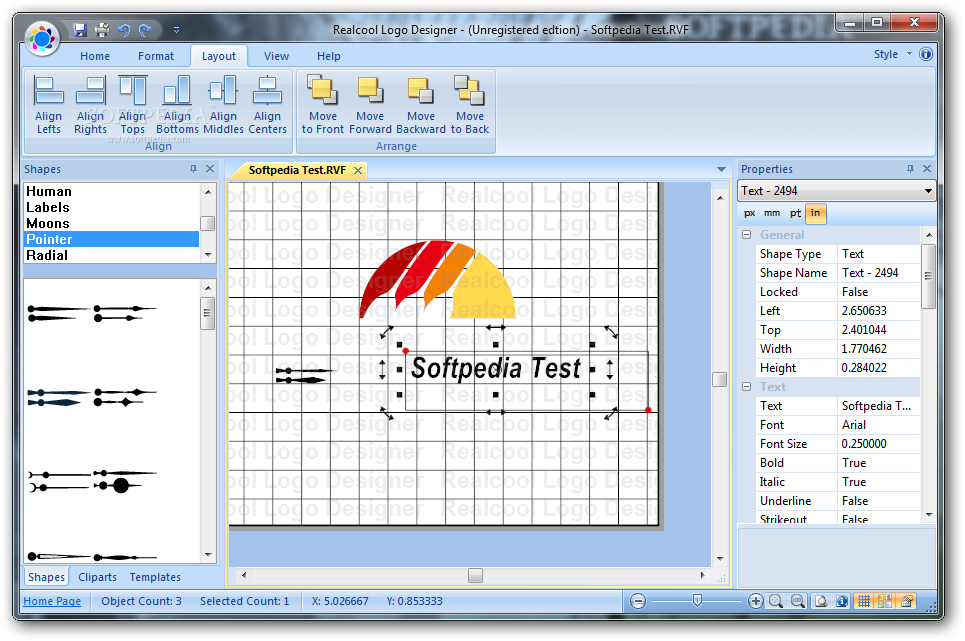The width and height of the screenshot is (965, 641).
Task: Align Tops of selected shapes
Action: click(x=132, y=105)
